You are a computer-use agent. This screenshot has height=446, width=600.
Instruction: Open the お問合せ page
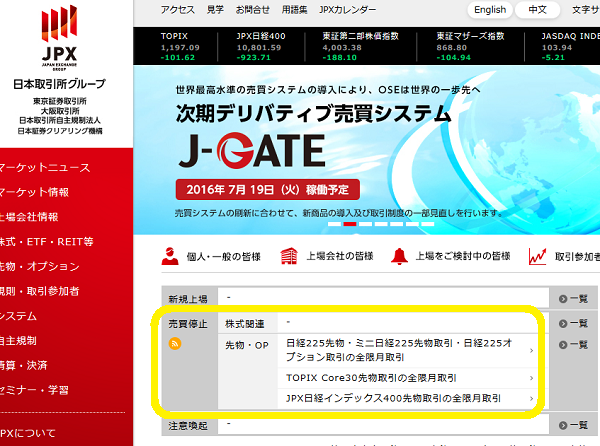253,10
